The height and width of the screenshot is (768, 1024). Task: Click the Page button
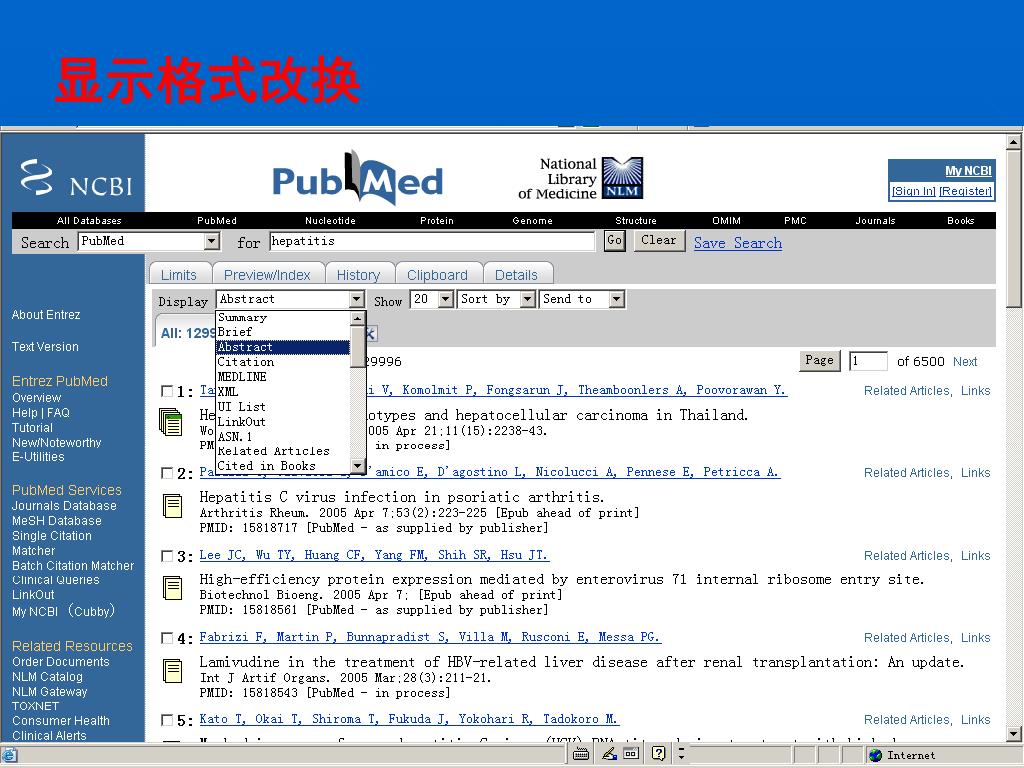(x=820, y=360)
